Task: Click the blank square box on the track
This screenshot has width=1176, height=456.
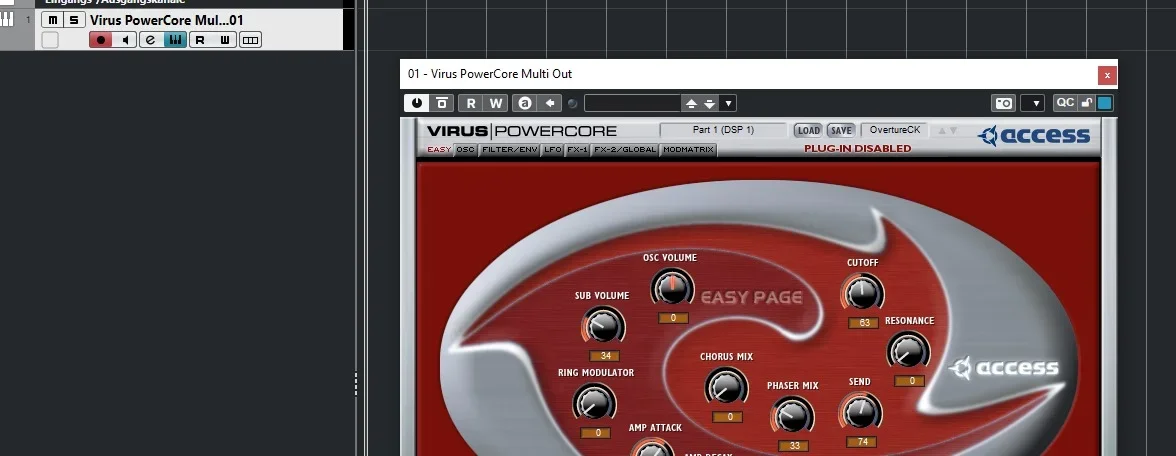Action: pos(50,40)
